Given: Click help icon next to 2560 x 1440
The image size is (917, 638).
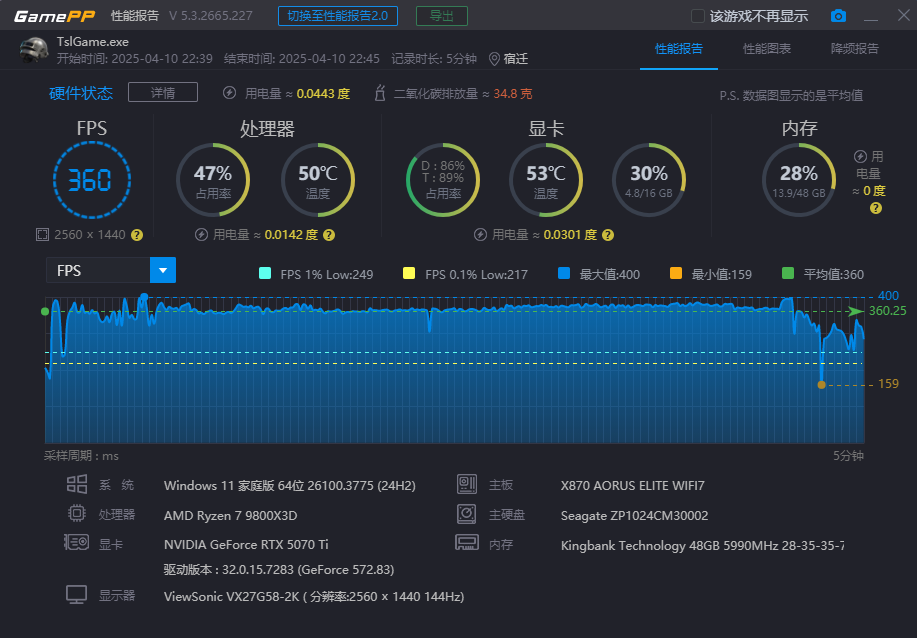Looking at the screenshot, I should click(x=137, y=235).
